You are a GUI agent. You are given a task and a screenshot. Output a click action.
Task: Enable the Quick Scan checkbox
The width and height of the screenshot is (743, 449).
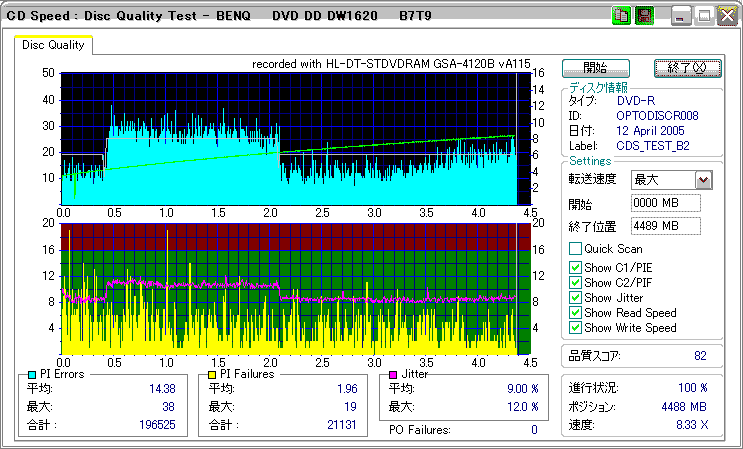point(575,249)
